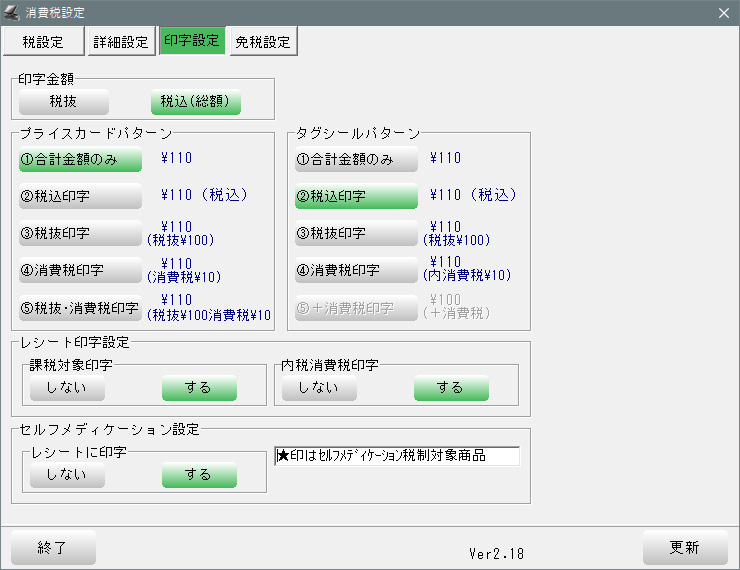The width and height of the screenshot is (740, 570).
Task: Enable 内税消費税印字 with する
Action: click(451, 387)
